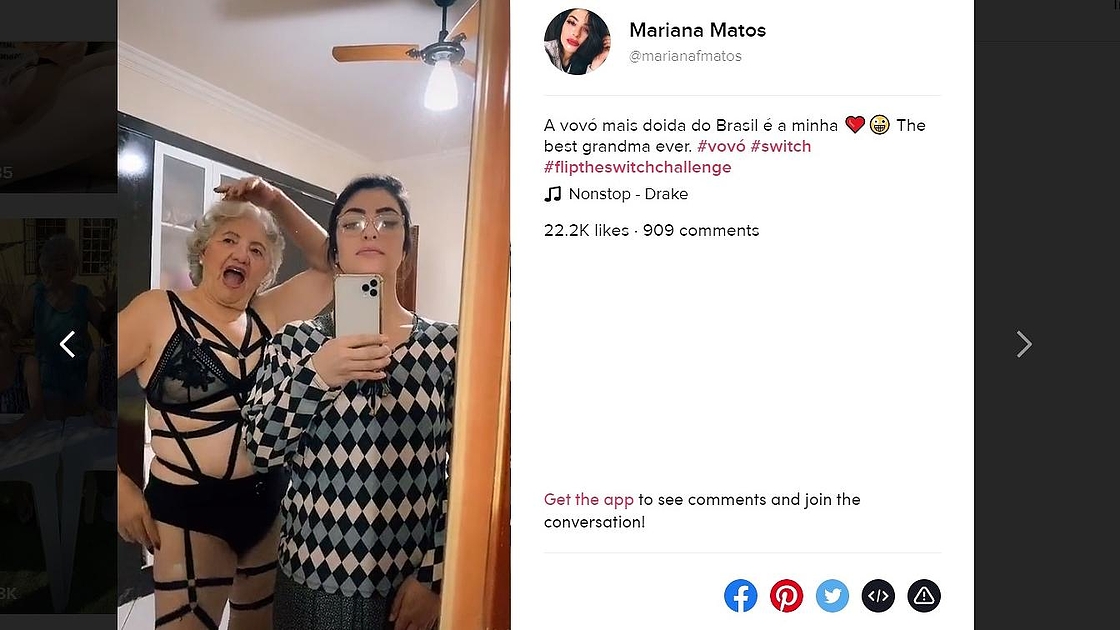Click the Mariana Matos display name
Screen dimensions: 1120x630
tap(697, 30)
